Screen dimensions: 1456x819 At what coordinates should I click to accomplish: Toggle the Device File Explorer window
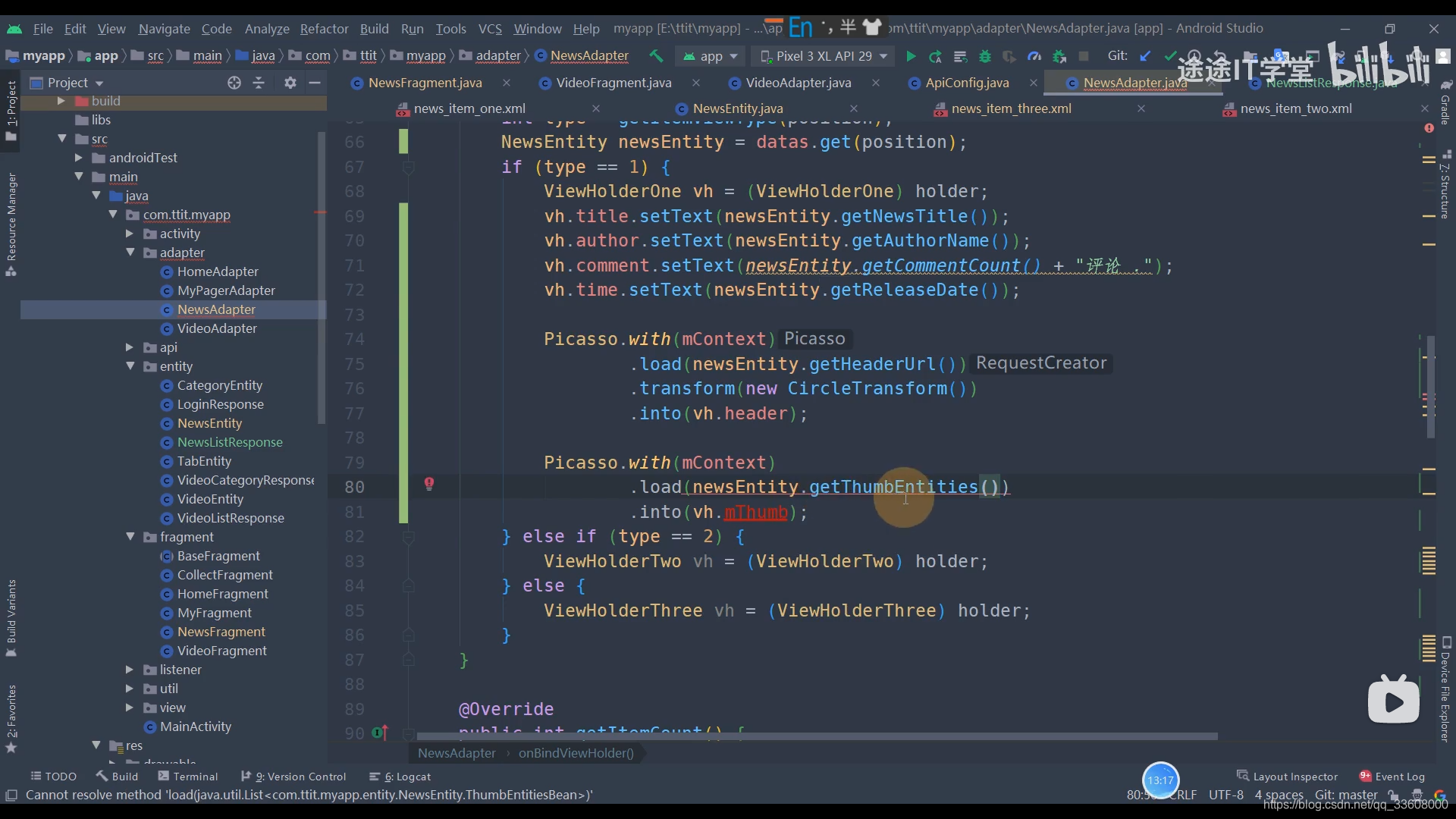(x=1445, y=690)
